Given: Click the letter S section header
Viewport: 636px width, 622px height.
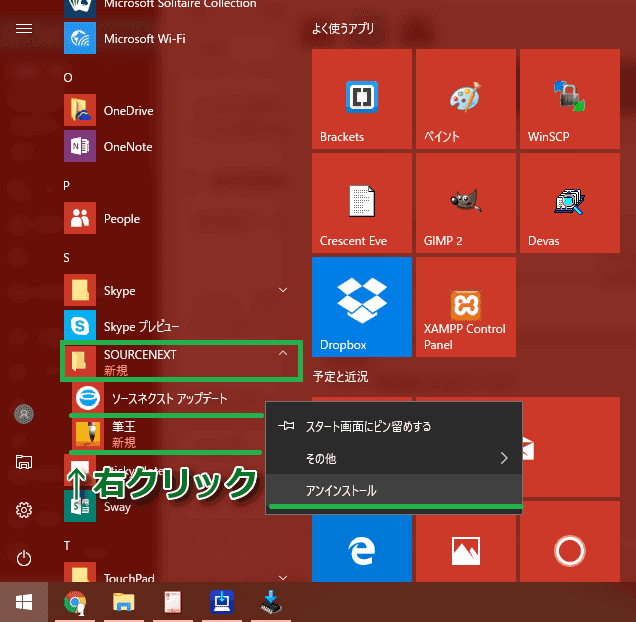Looking at the screenshot, I should point(67,258).
